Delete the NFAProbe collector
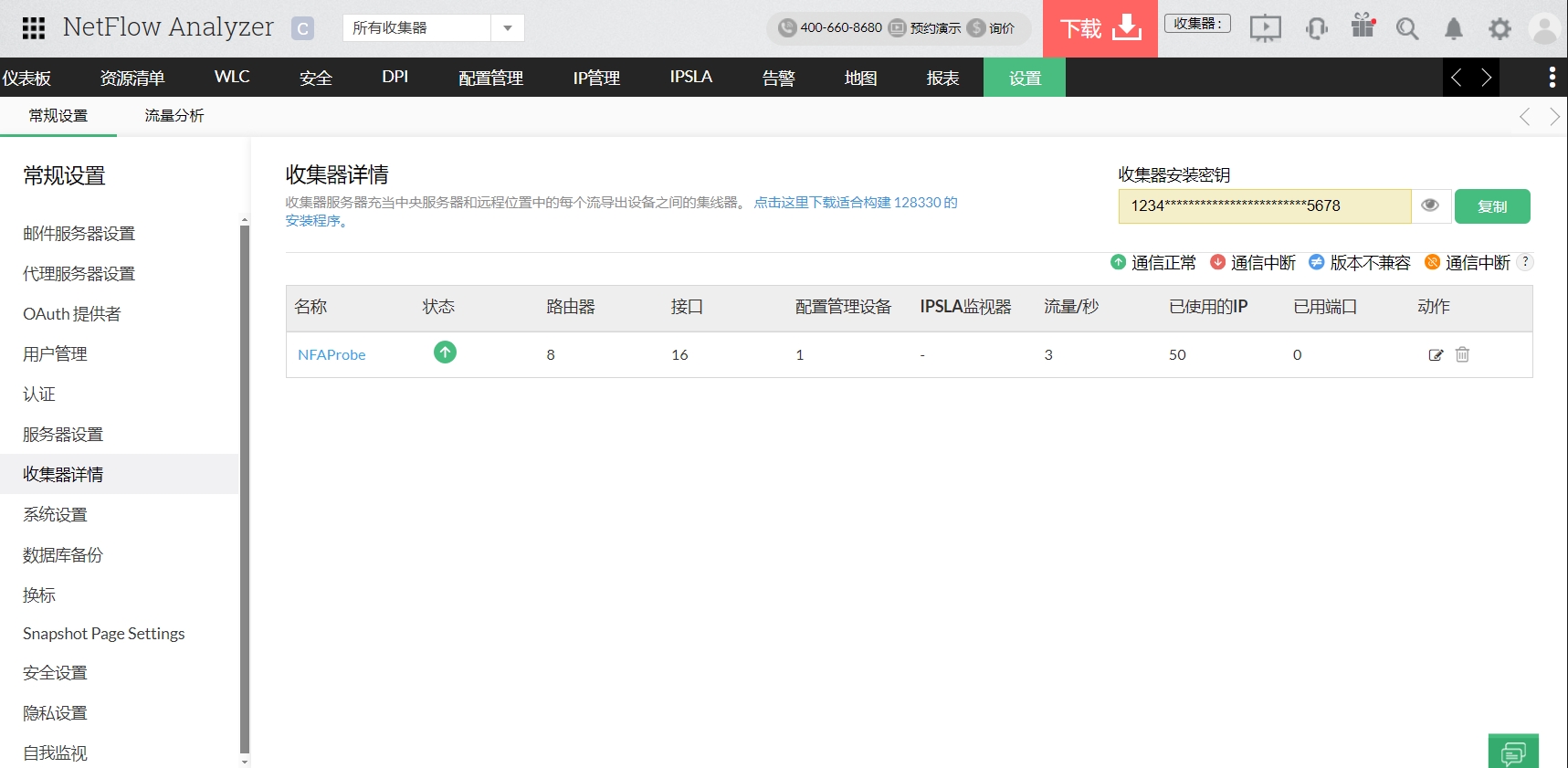The width and height of the screenshot is (1568, 768). tap(1462, 355)
